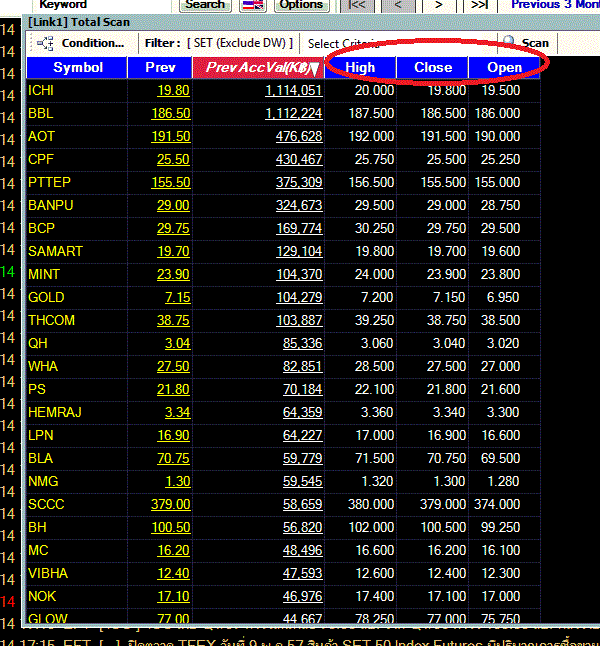The image size is (600, 646).
Task: Click the BANPU close value 29.000
Action: coord(446,206)
